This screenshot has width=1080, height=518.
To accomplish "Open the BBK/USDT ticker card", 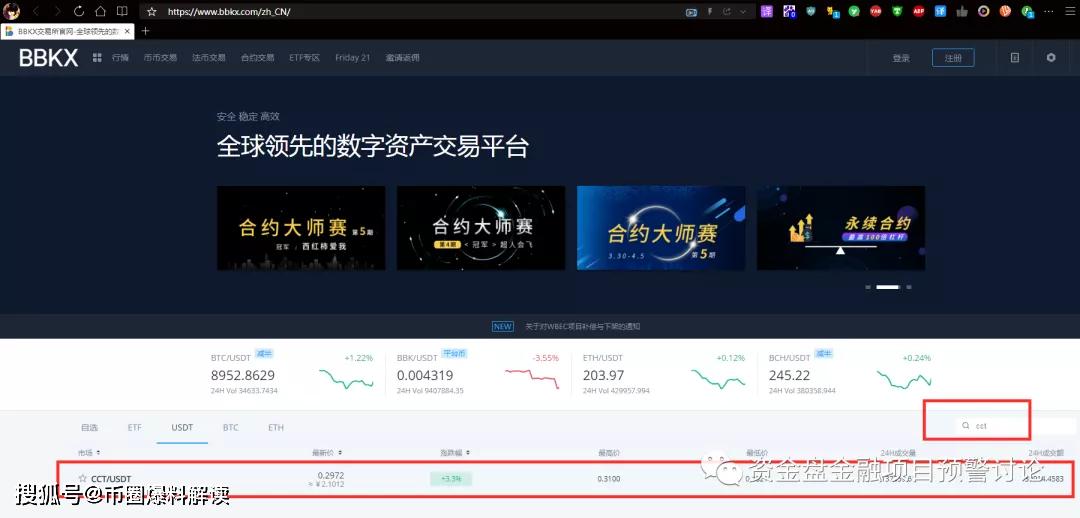I will click(x=478, y=374).
